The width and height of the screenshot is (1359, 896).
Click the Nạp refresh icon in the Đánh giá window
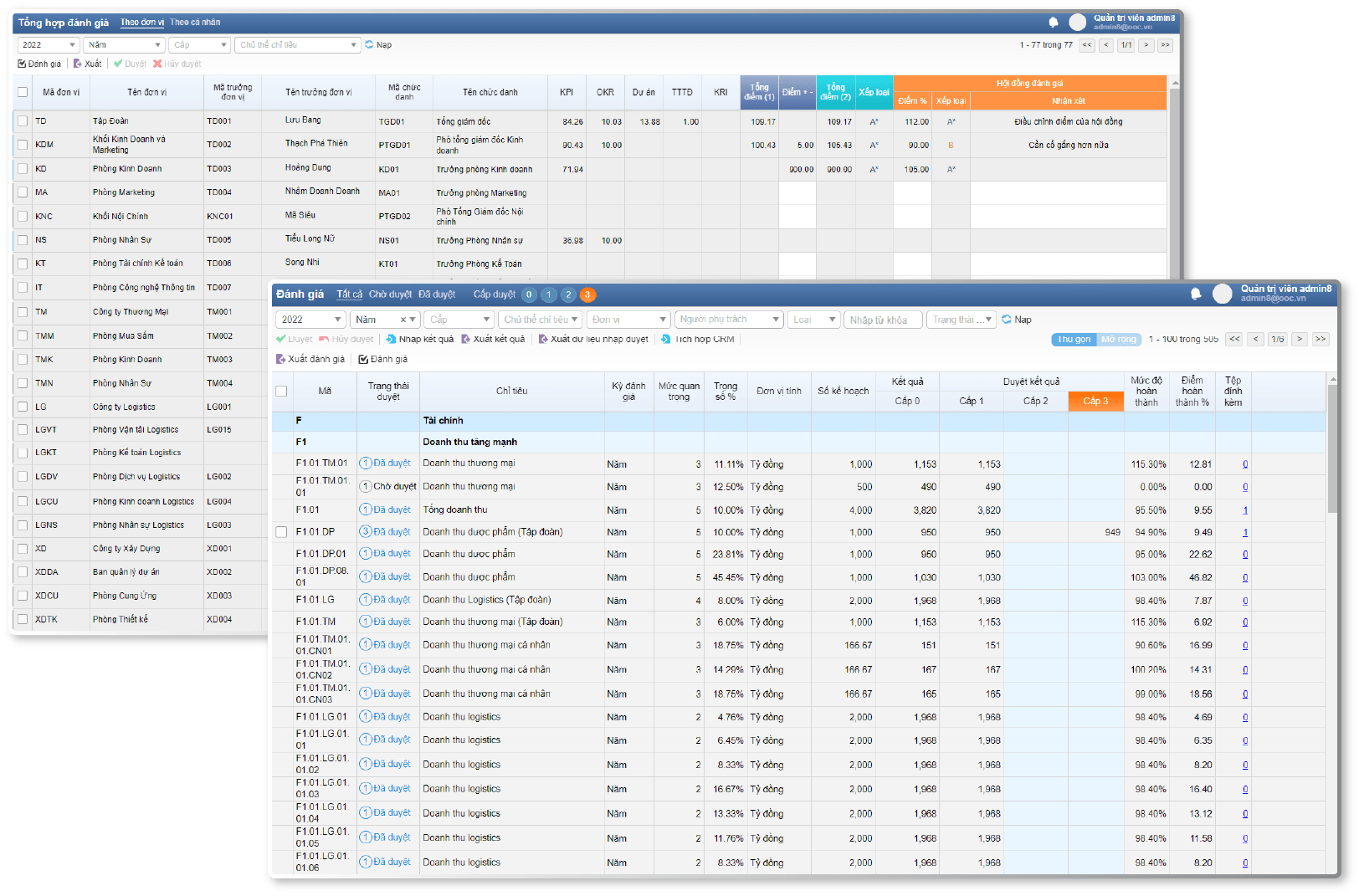[x=1007, y=320]
